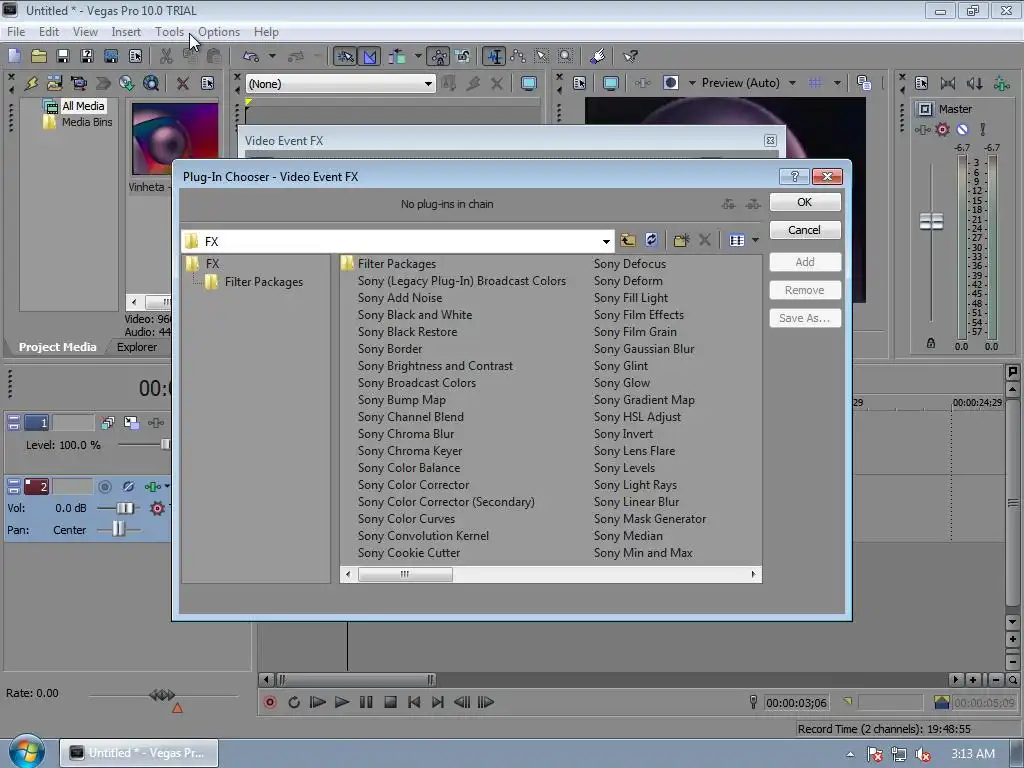This screenshot has width=1024, height=768.
Task: Click Remove Selected Media red X icon
Action: 183,83
